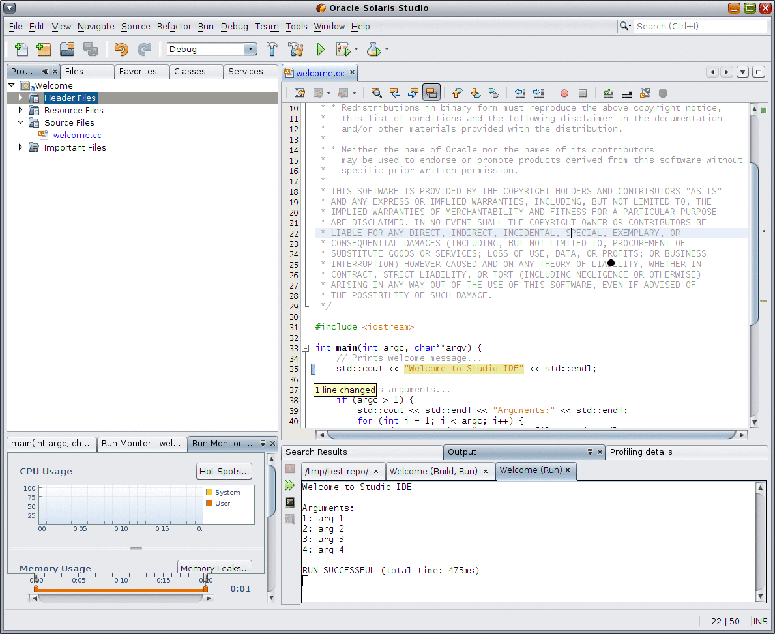This screenshot has height=634, width=775.
Task: Click the Open Project toolbar icon
Action: tap(67, 49)
